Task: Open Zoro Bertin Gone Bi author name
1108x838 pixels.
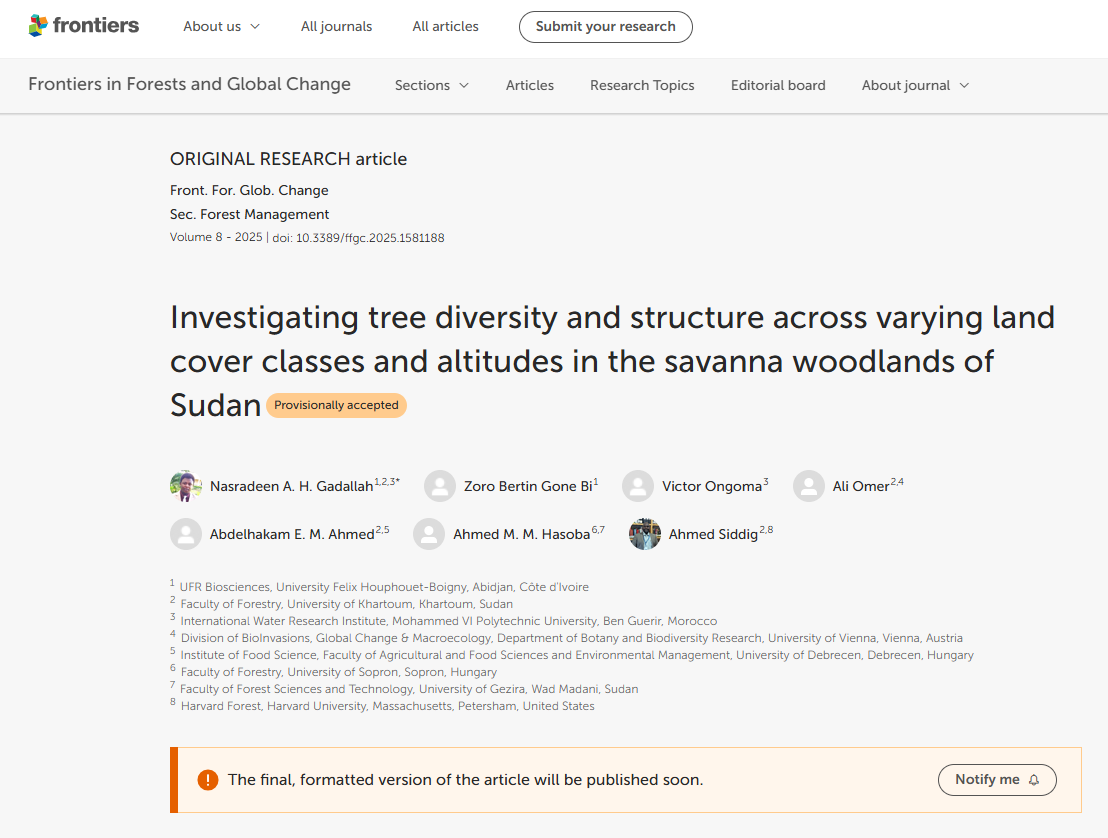Action: point(528,486)
